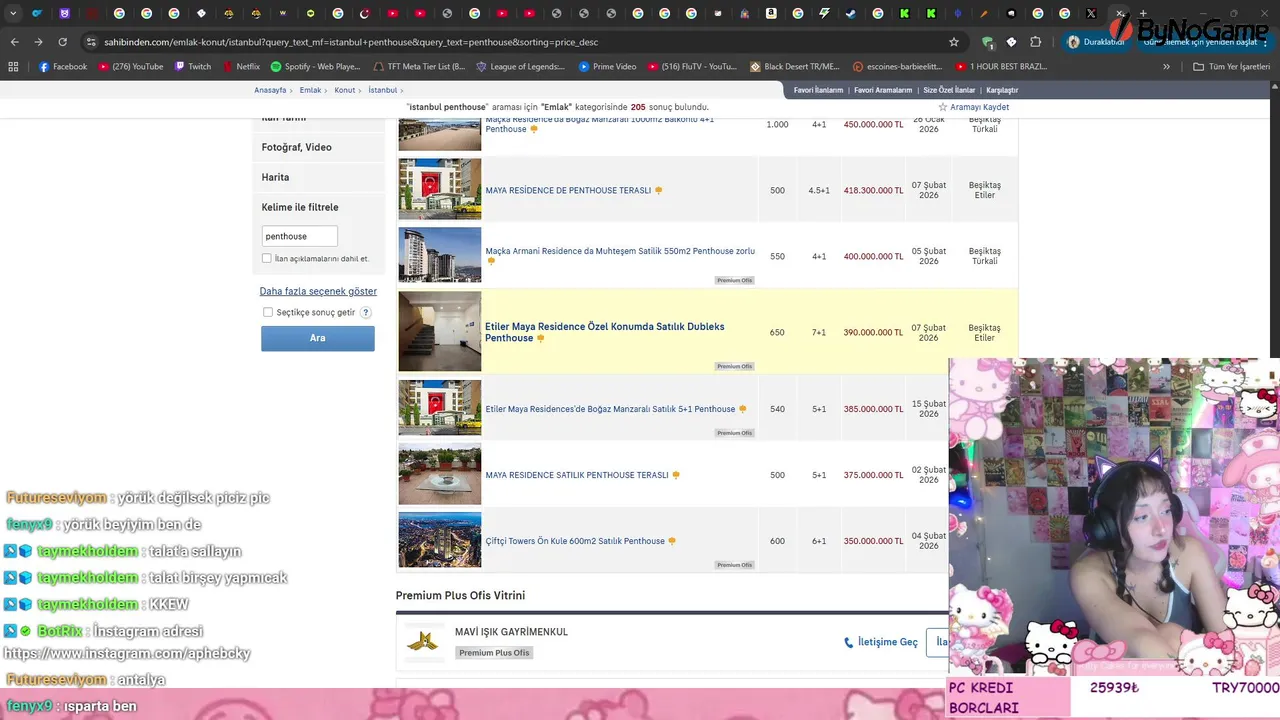Open Favori İlanlarım menu item
The image size is (1280, 720).
point(819,90)
